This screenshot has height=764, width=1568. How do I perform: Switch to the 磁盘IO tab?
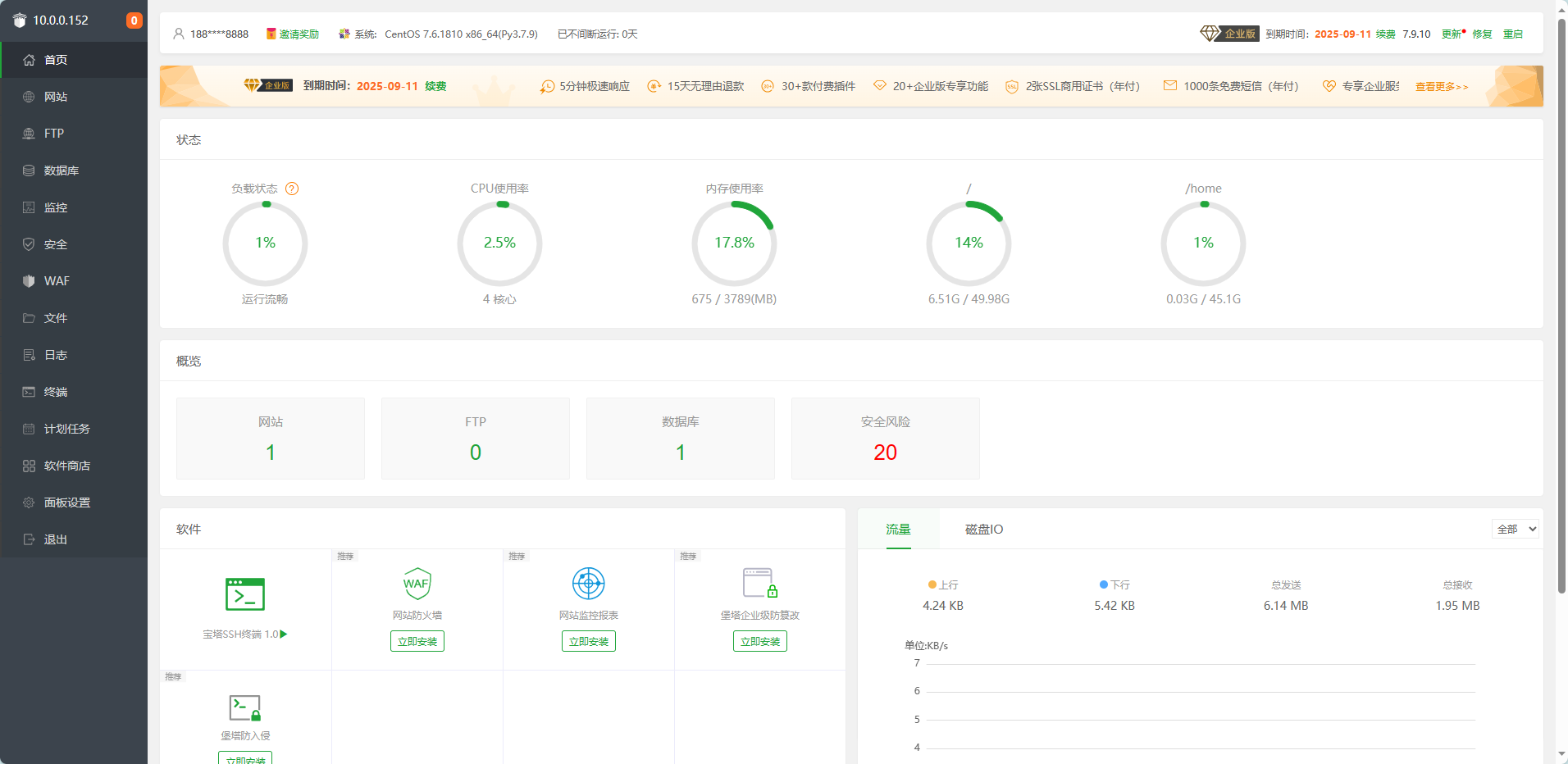click(x=983, y=530)
